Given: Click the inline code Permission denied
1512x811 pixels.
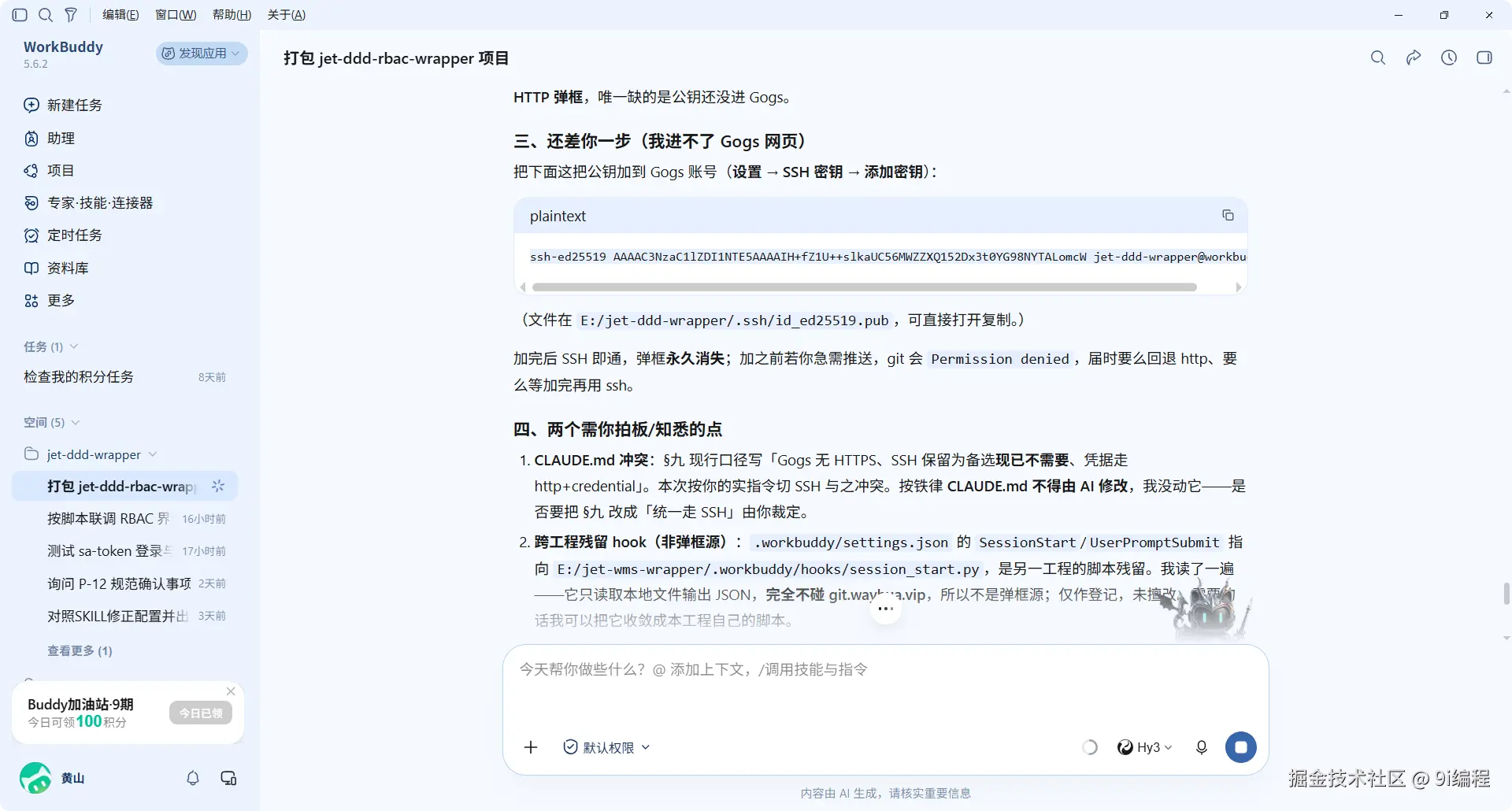Looking at the screenshot, I should point(1000,359).
